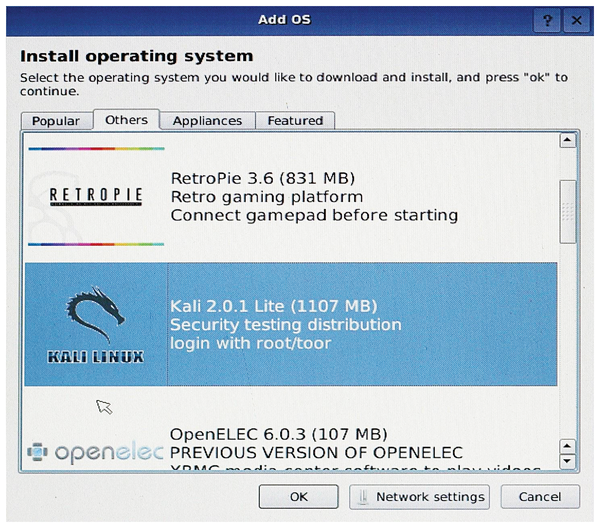Cancel the OS installation dialog
The width and height of the screenshot is (600, 528).
540,497
